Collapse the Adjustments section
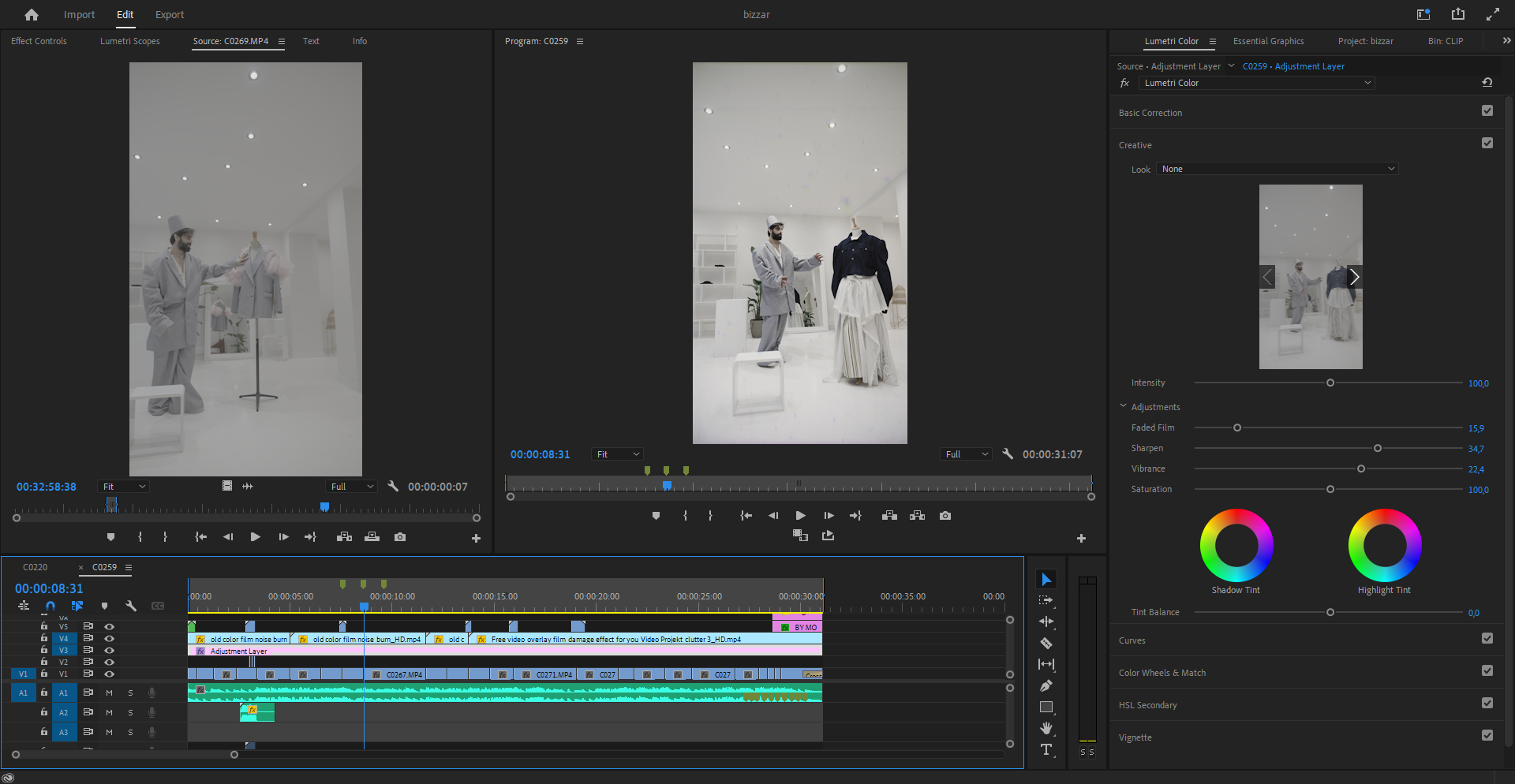1515x784 pixels. point(1124,406)
